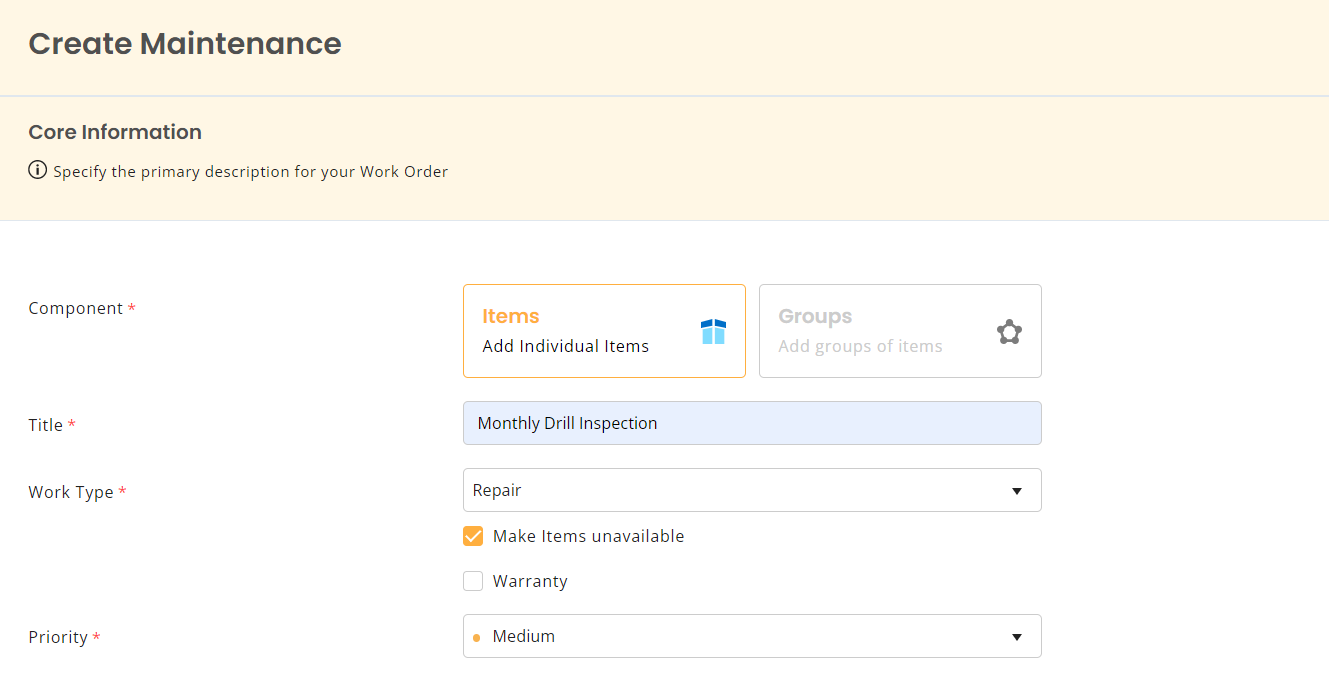Click the Work Type field label
The height and width of the screenshot is (673, 1329).
71,492
